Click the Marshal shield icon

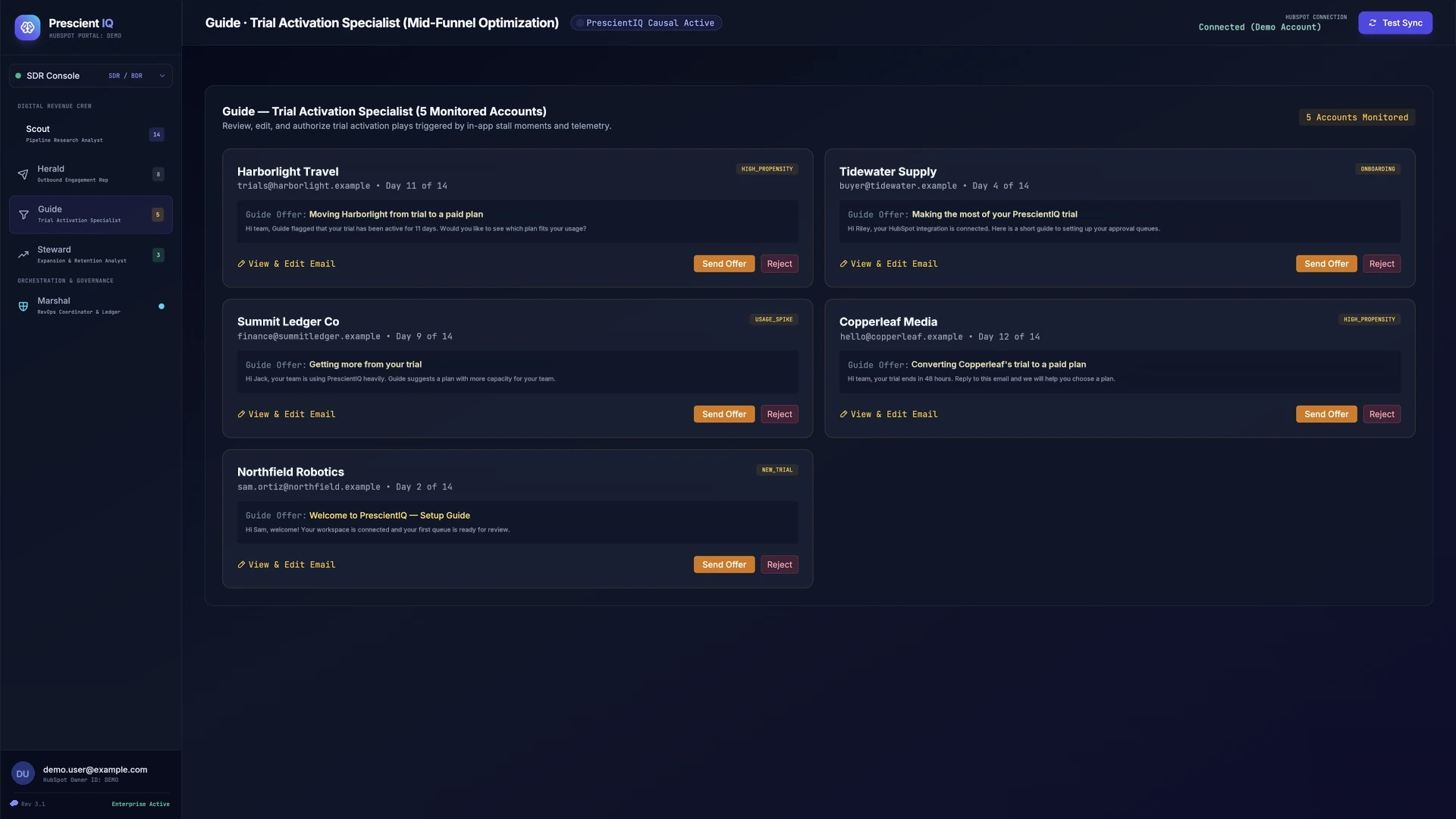tap(23, 306)
